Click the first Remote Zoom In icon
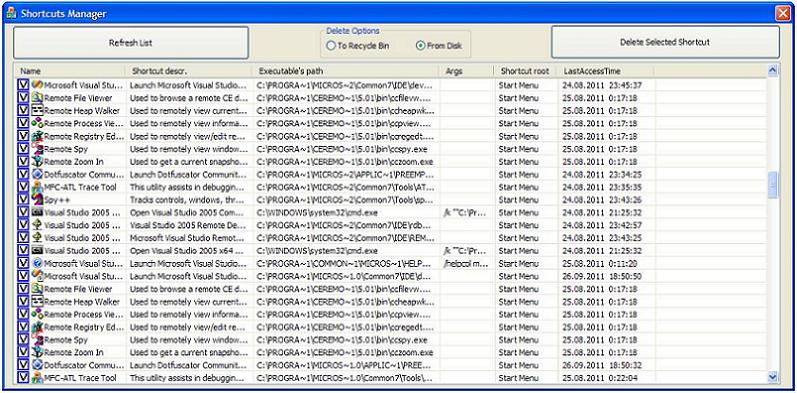This screenshot has width=797, height=393. 38,161
